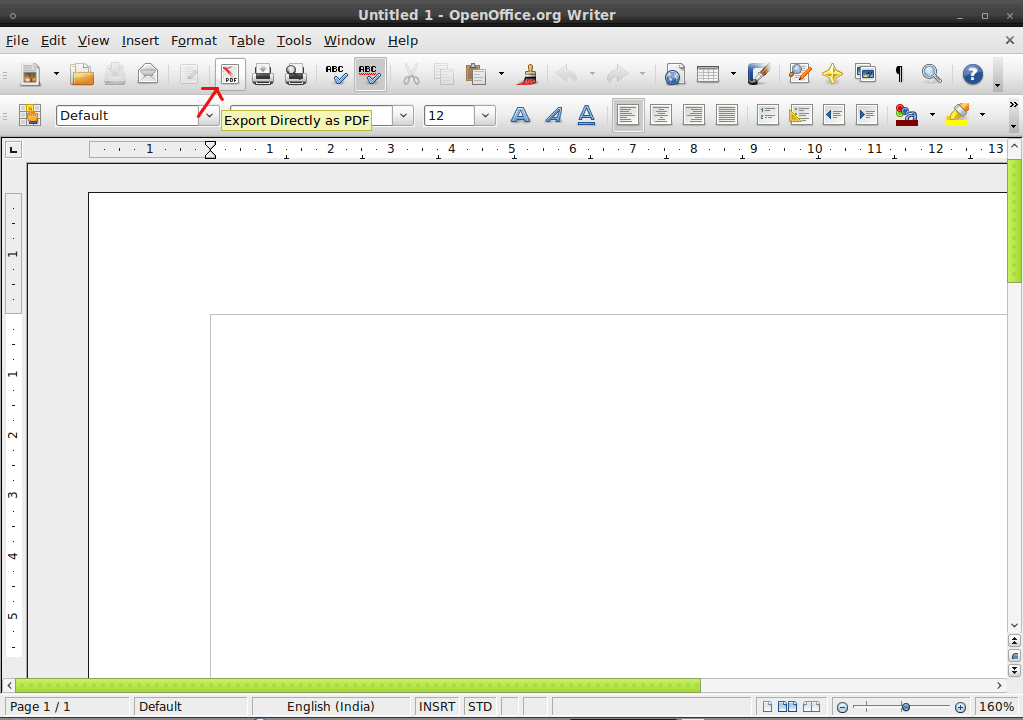This screenshot has height=720, width=1023.
Task: Open the highlighting color dropdown arrow
Action: click(x=980, y=115)
